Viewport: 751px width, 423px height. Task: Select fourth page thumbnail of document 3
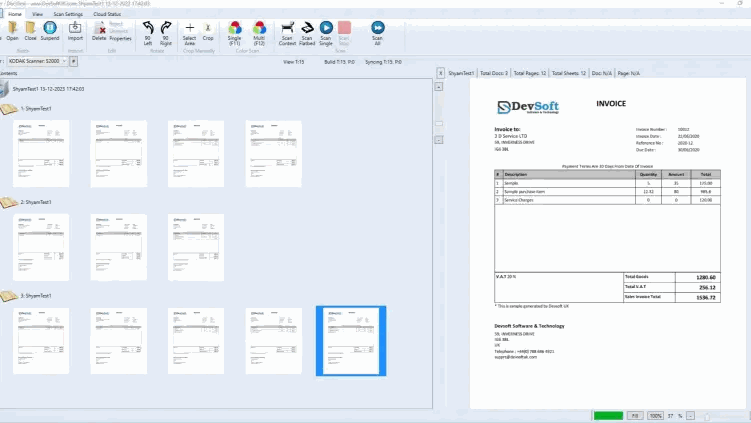coord(273,341)
